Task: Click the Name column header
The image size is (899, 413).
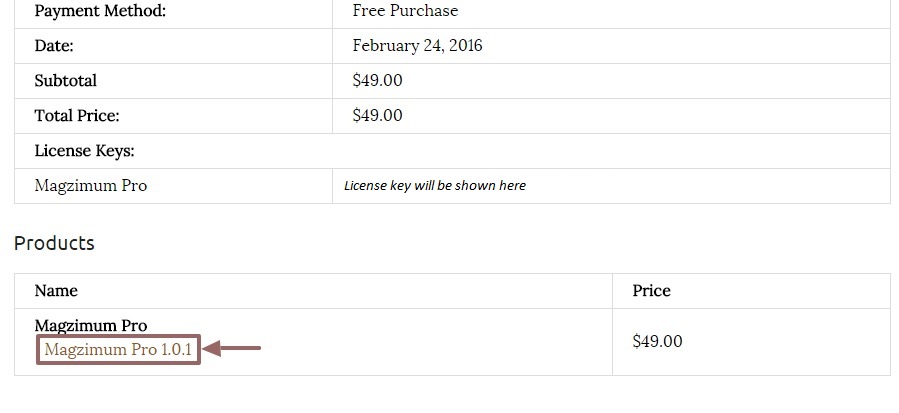Action: 56,290
